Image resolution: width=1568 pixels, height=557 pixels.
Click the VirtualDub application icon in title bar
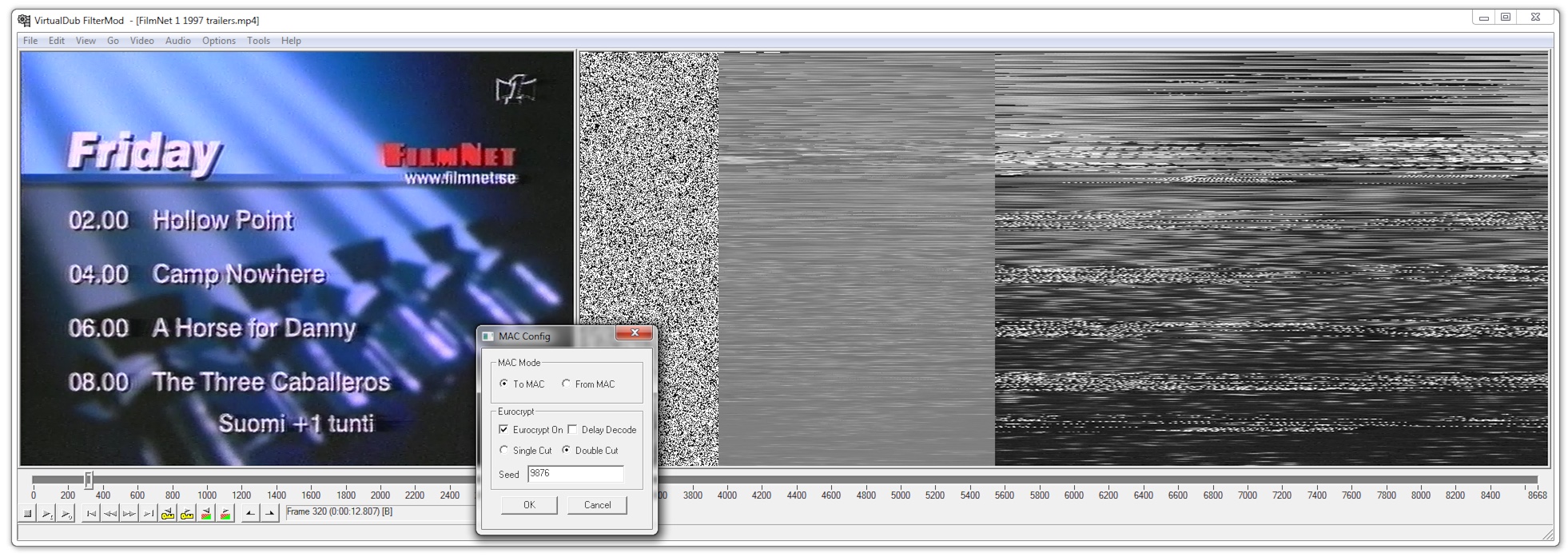(24, 20)
